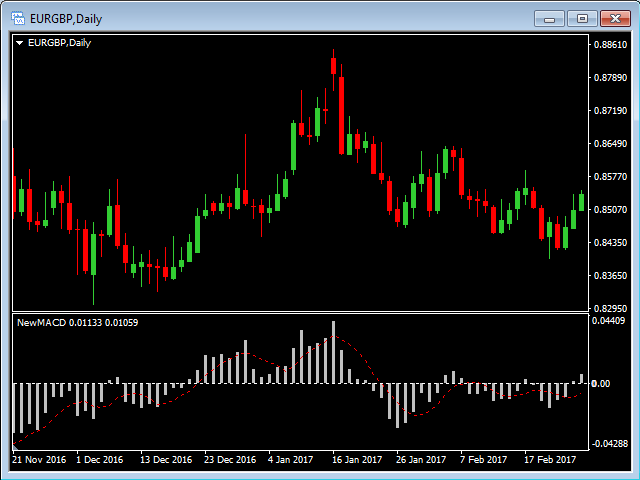Click the 16 Jan 2017 date label

pos(358,460)
